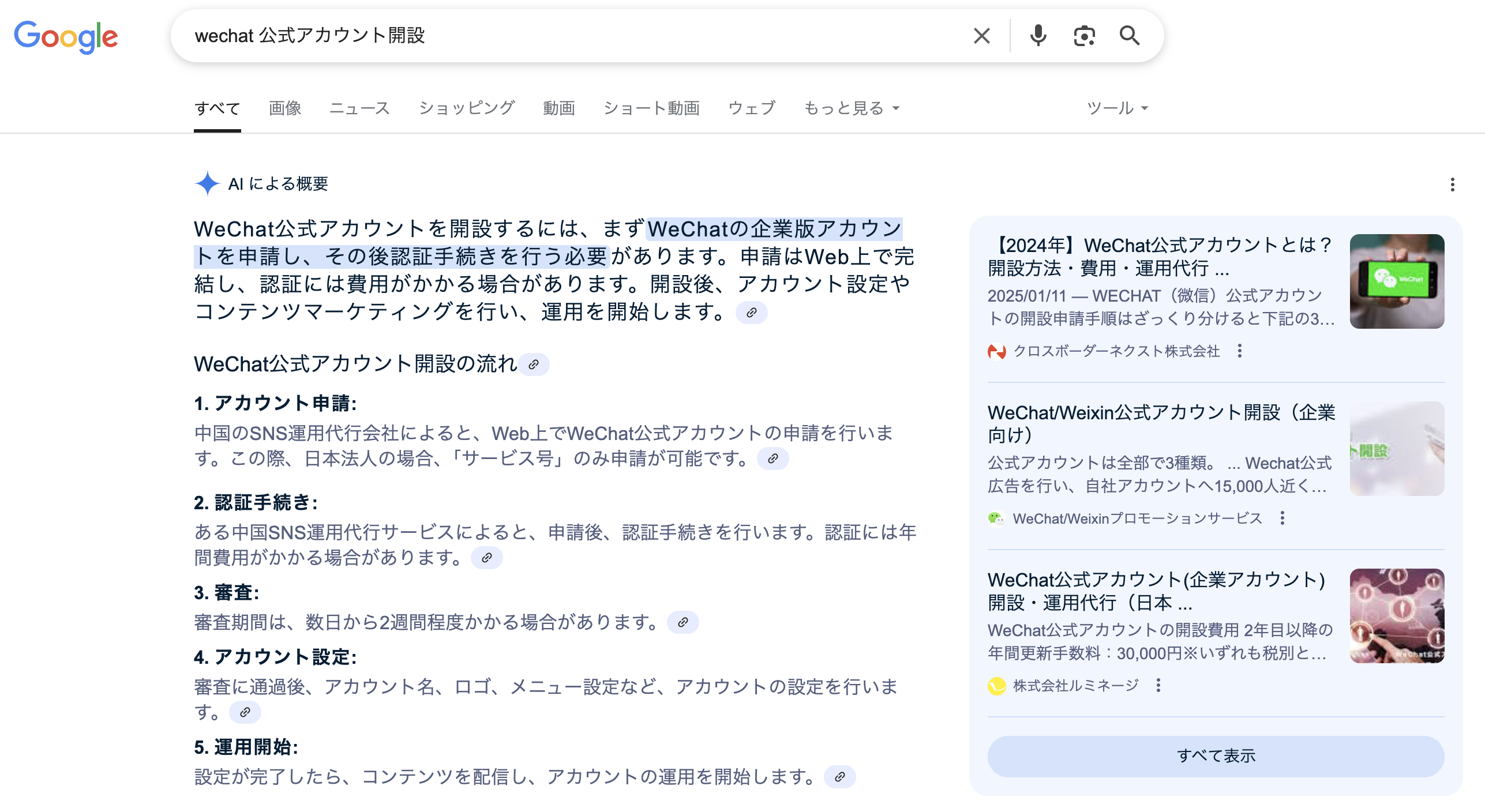The height and width of the screenshot is (812, 1485).
Task: Expand the もっと見る dropdown
Action: click(x=852, y=108)
